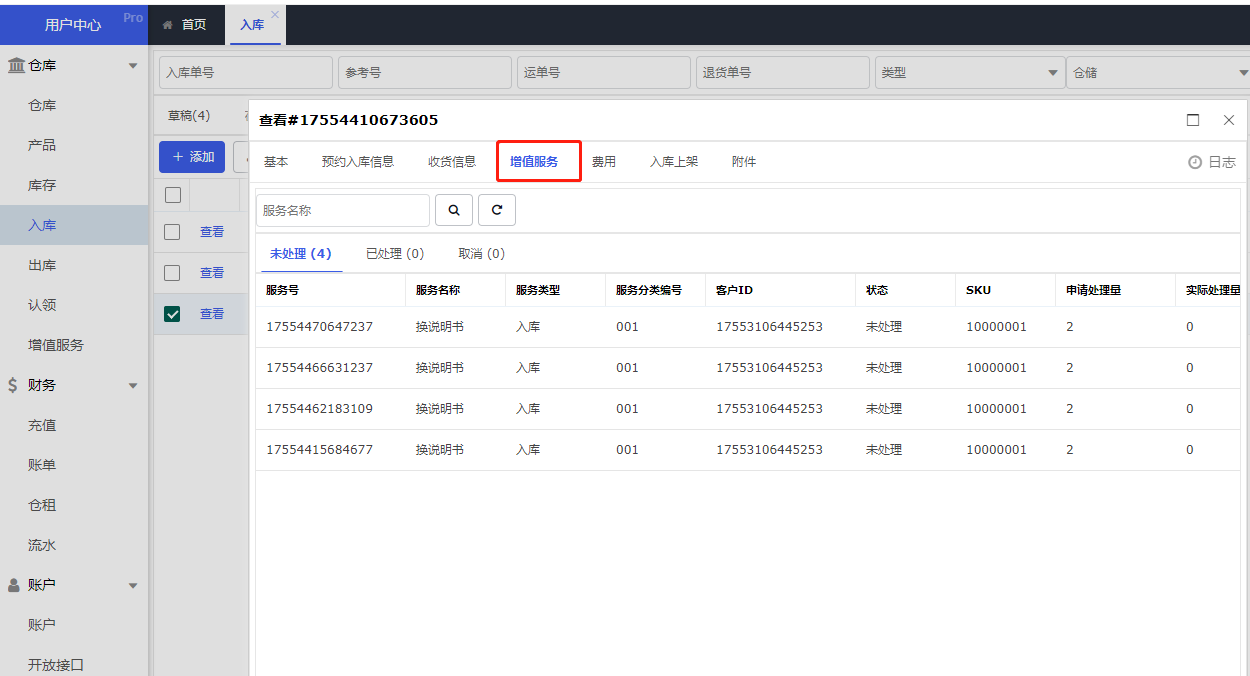The image size is (1250, 676).
Task: Click 查看 link in second row
Action: [x=212, y=273]
